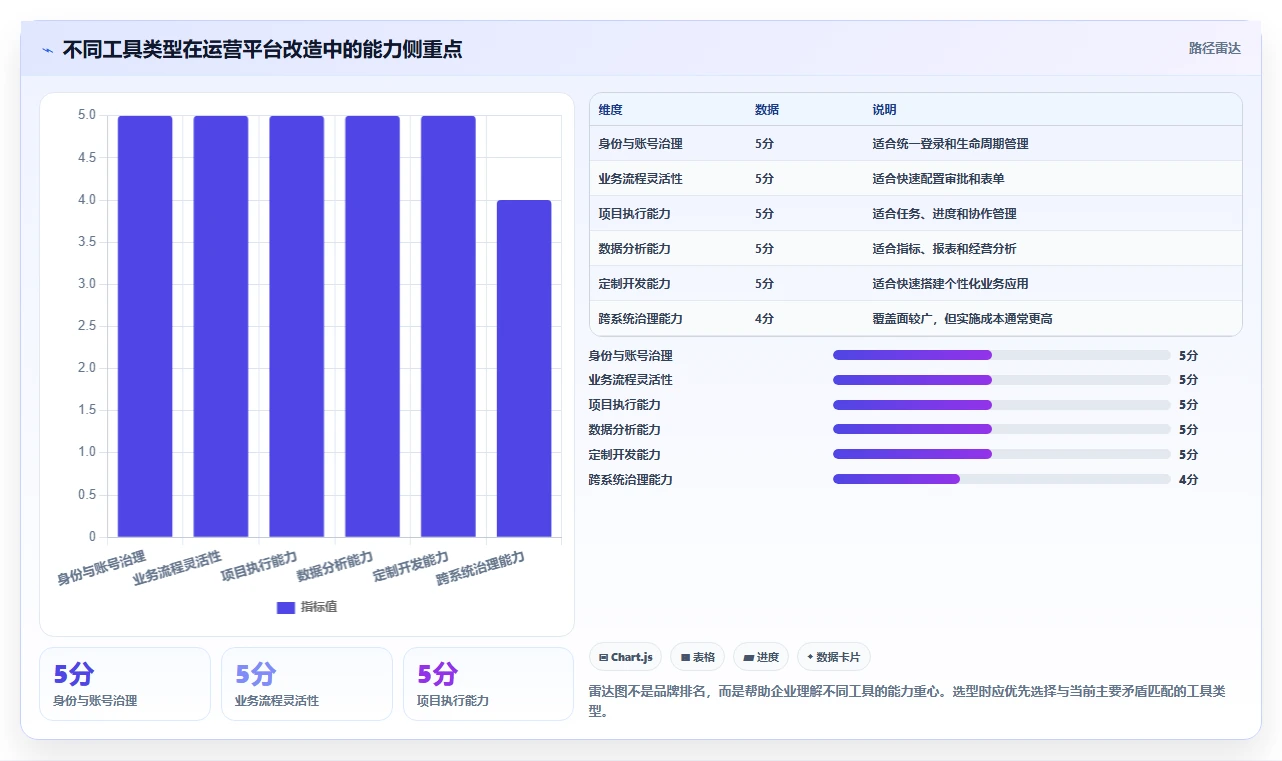Click the 业务流程灵活性 progress bar
The width and height of the screenshot is (1282, 761).
pyautogui.click(x=1001, y=380)
